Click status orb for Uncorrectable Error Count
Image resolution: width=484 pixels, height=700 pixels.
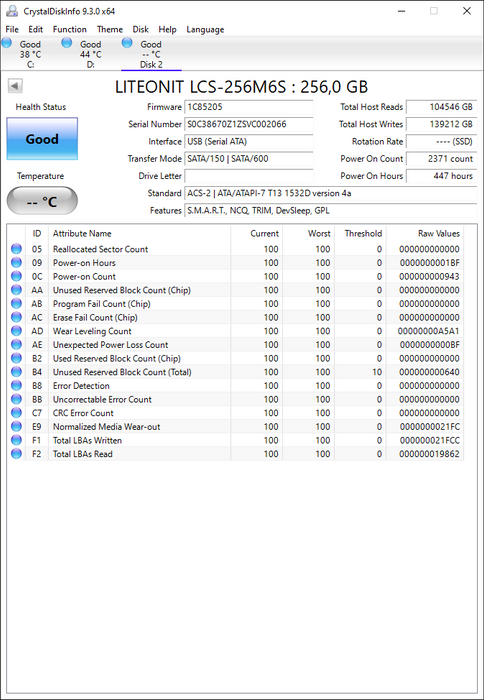point(17,399)
